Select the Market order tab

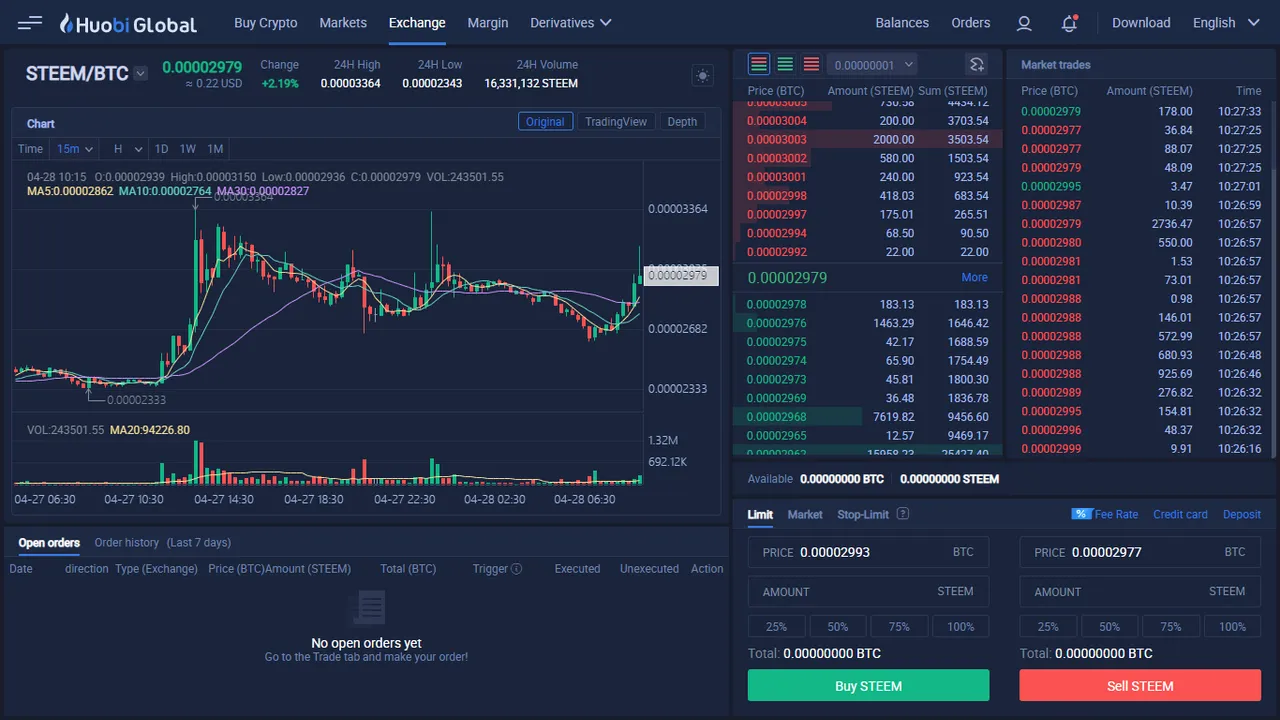pos(805,514)
